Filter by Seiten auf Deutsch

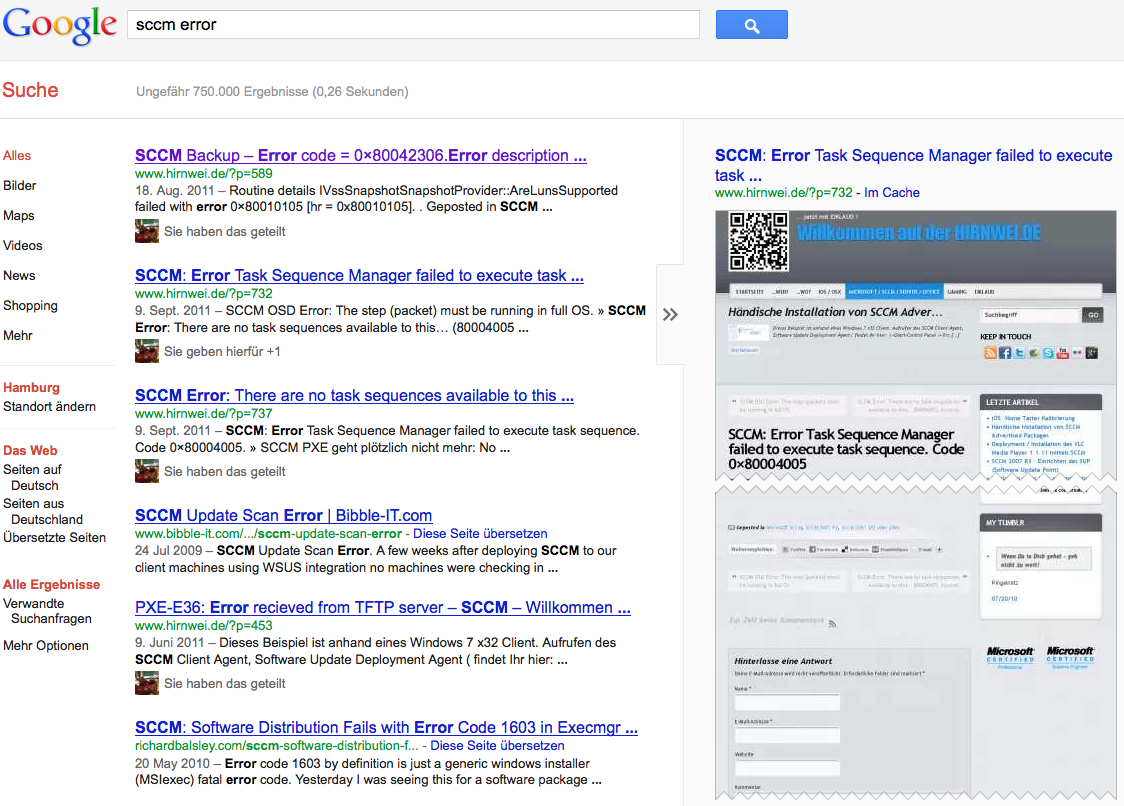(x=33, y=478)
